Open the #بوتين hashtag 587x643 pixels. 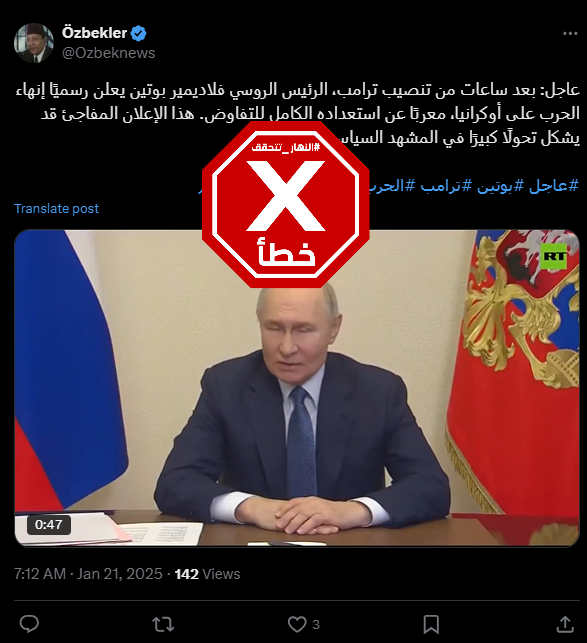tap(500, 186)
